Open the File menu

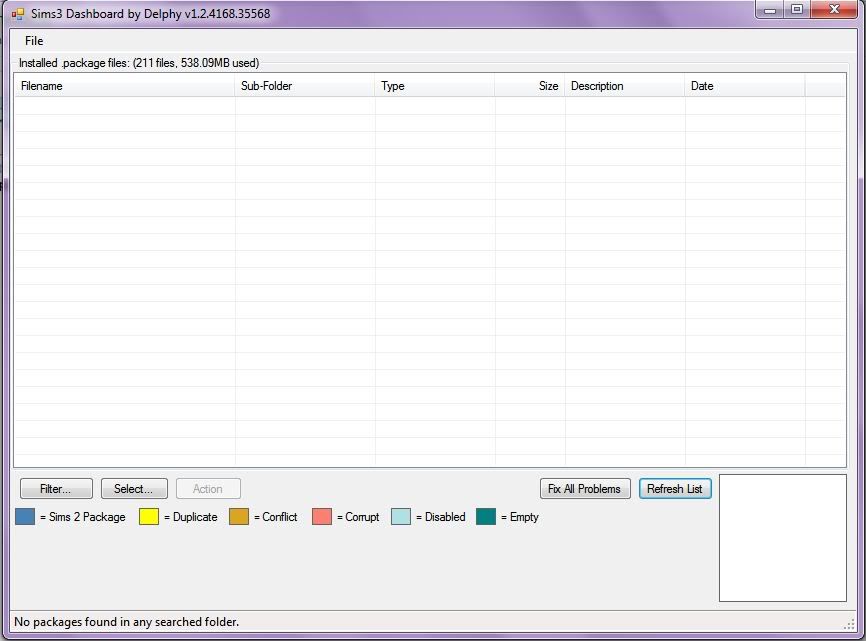(33, 41)
